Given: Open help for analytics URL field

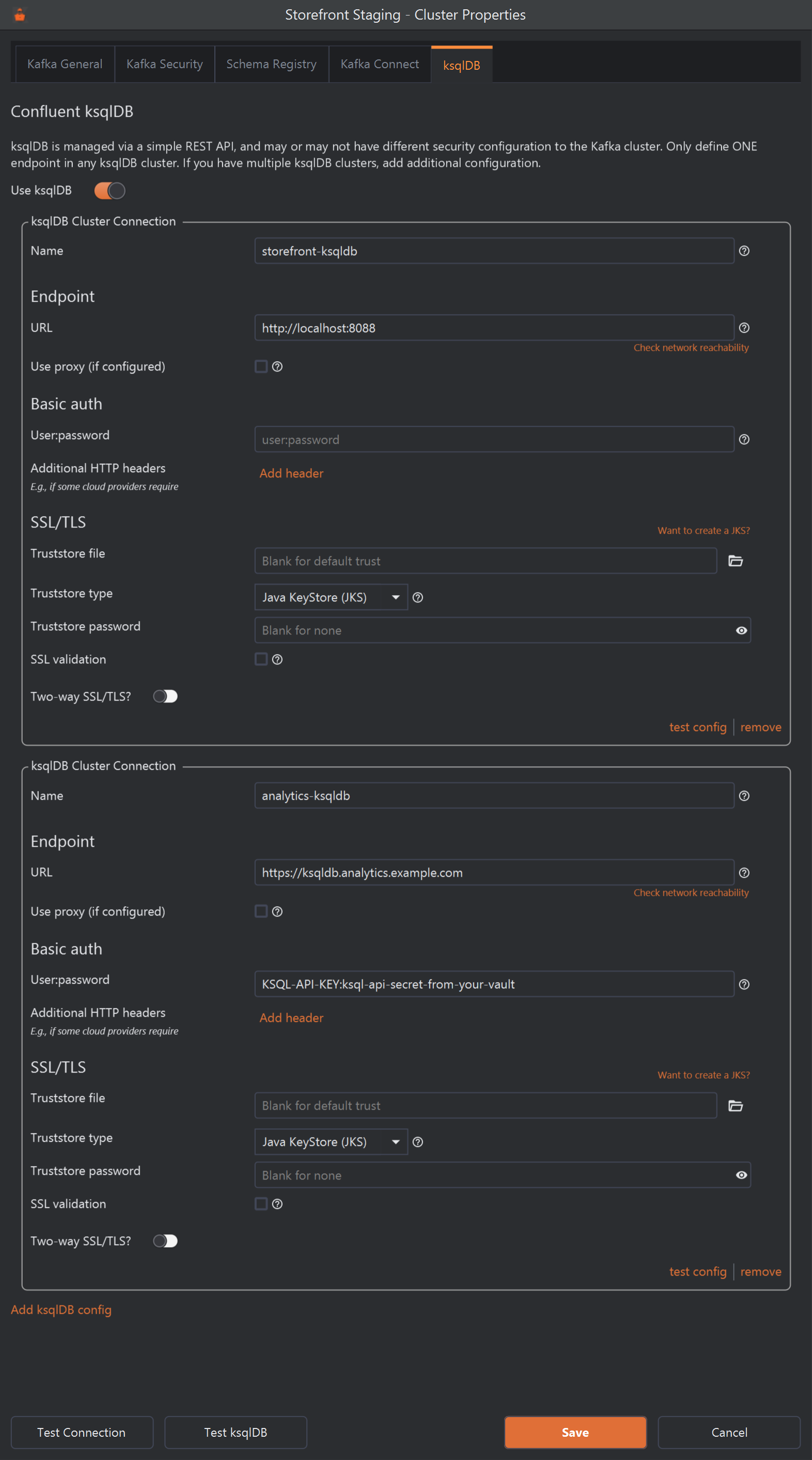Looking at the screenshot, I should click(x=744, y=873).
